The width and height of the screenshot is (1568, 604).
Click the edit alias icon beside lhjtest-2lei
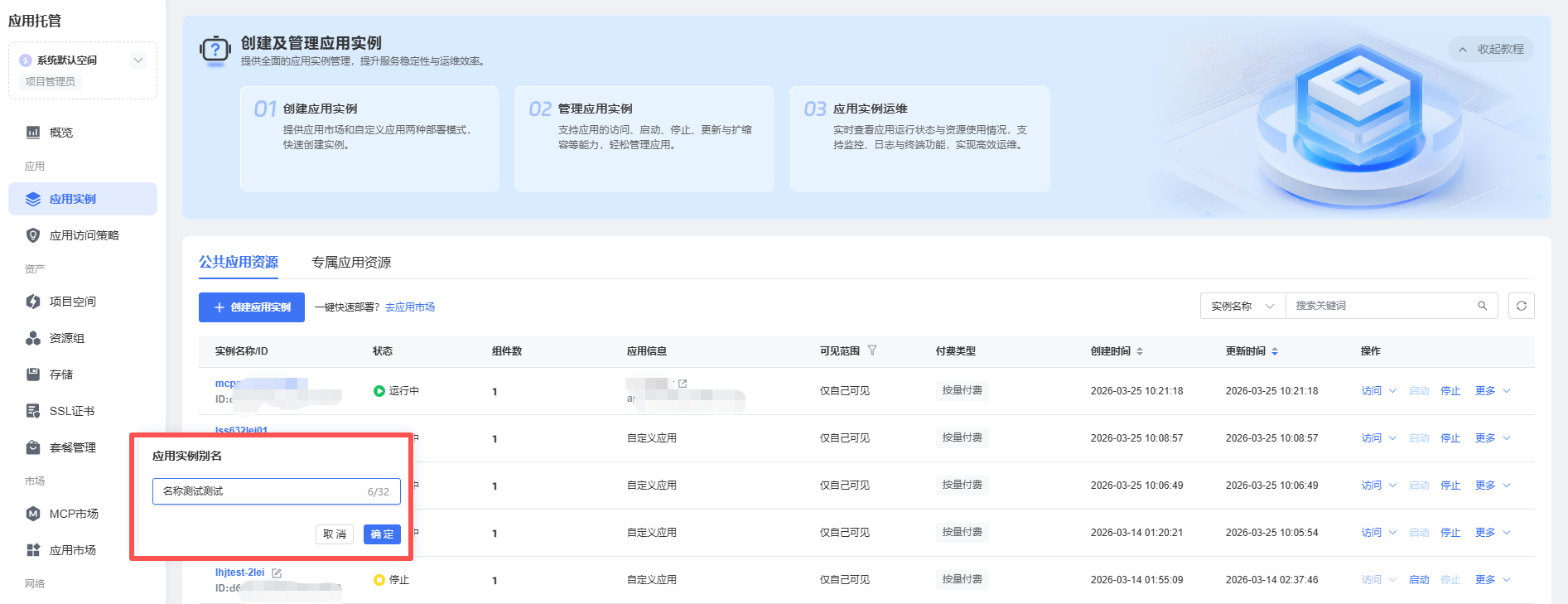277,573
